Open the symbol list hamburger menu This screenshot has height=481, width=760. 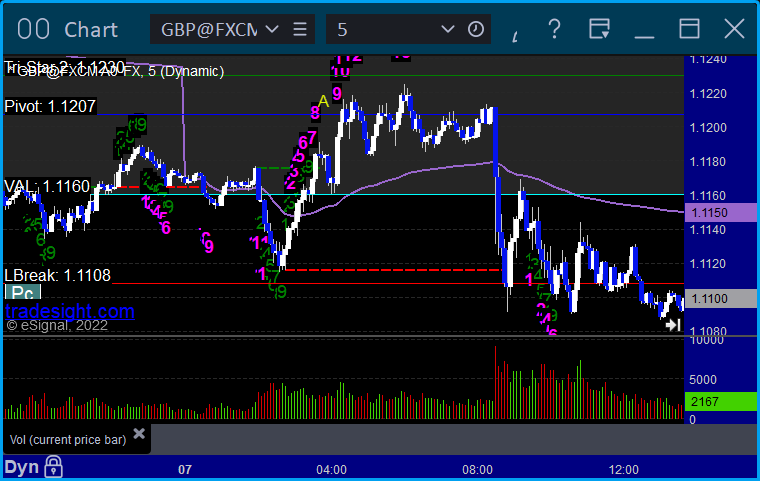300,29
